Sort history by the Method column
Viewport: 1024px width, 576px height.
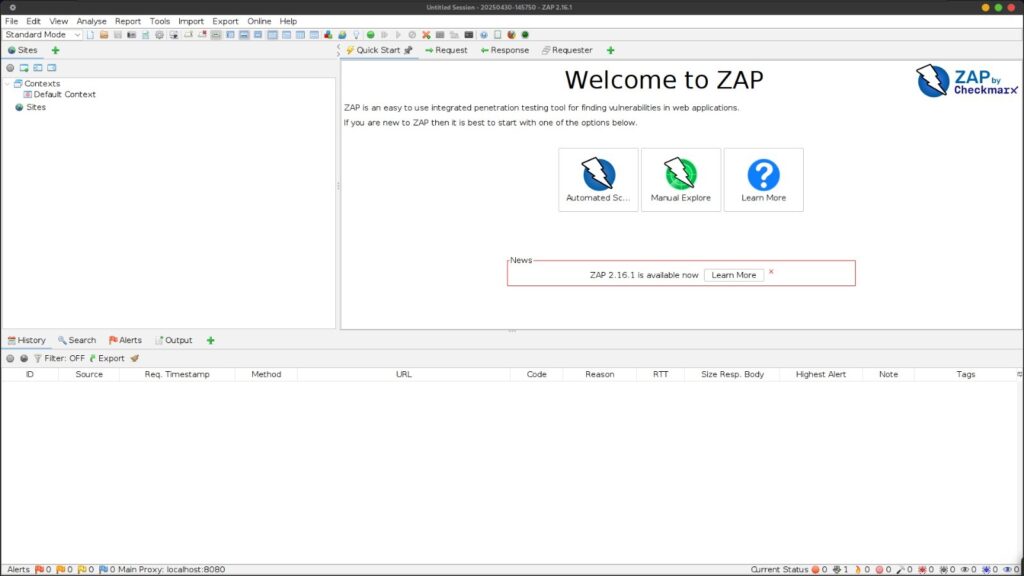coord(266,374)
